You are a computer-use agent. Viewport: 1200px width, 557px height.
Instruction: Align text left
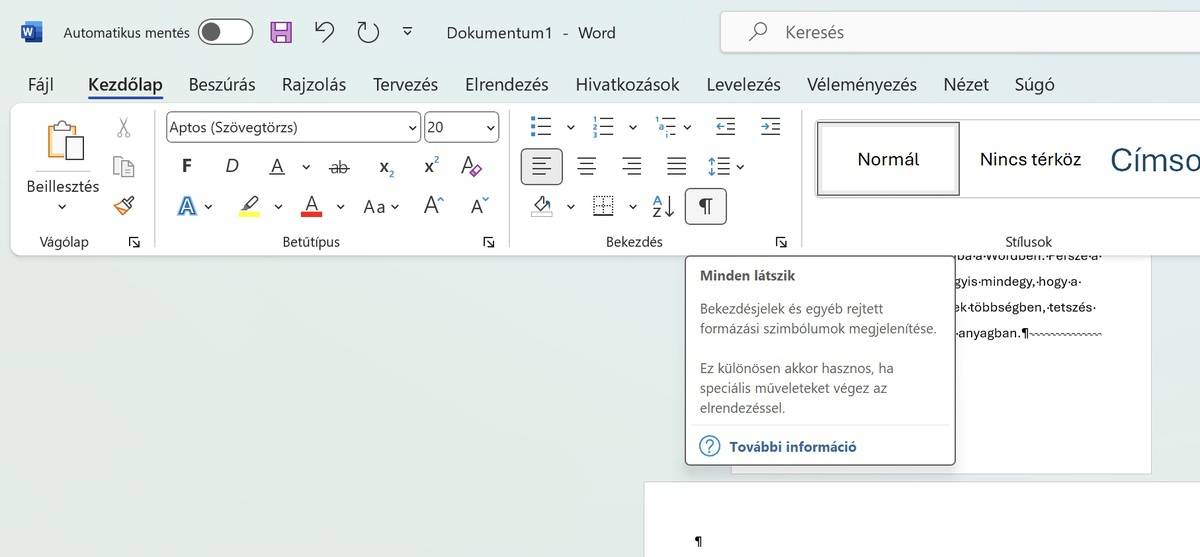(x=542, y=167)
